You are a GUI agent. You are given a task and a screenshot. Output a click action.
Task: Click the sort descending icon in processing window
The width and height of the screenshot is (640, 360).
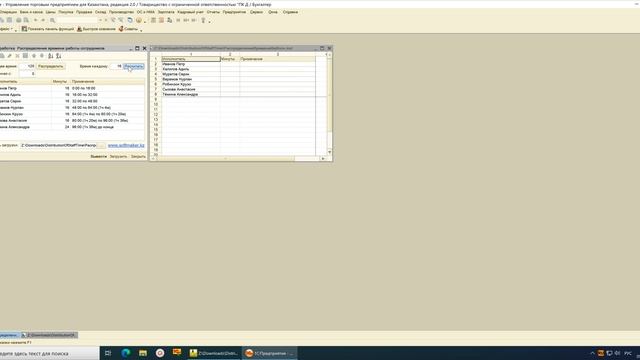(58, 56)
